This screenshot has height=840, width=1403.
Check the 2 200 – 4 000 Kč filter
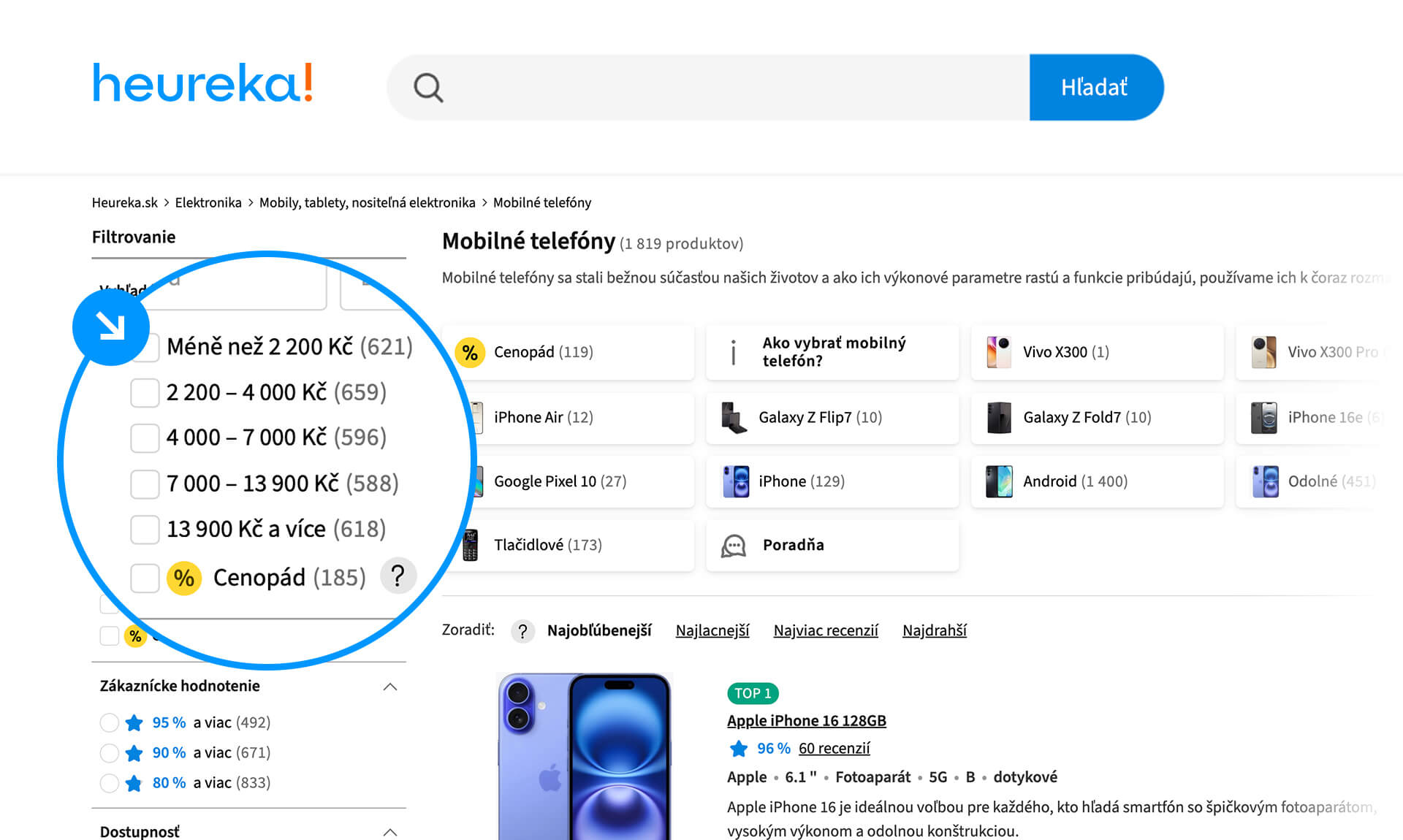click(145, 392)
